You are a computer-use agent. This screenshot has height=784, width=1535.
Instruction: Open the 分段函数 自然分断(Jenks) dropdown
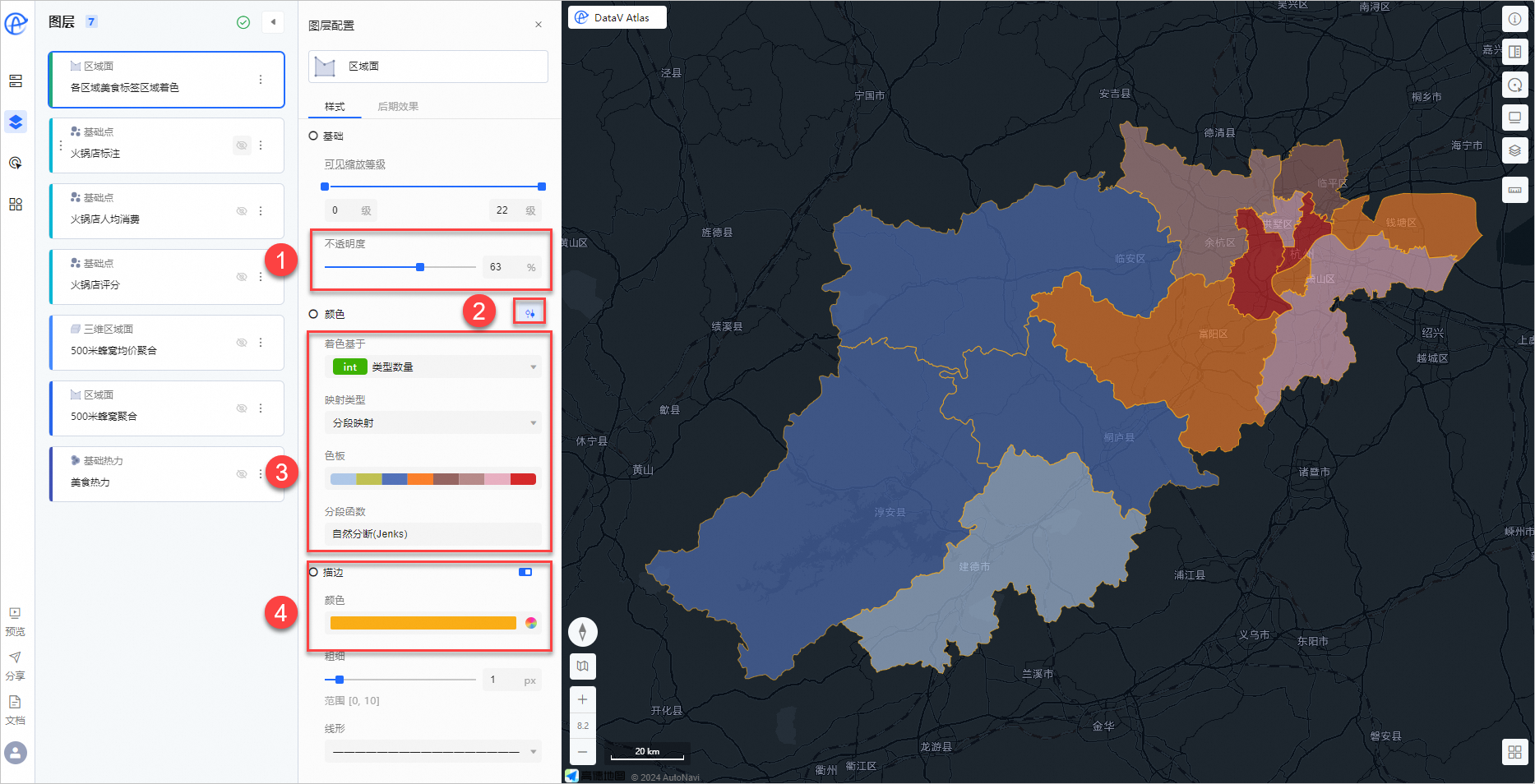[433, 534]
